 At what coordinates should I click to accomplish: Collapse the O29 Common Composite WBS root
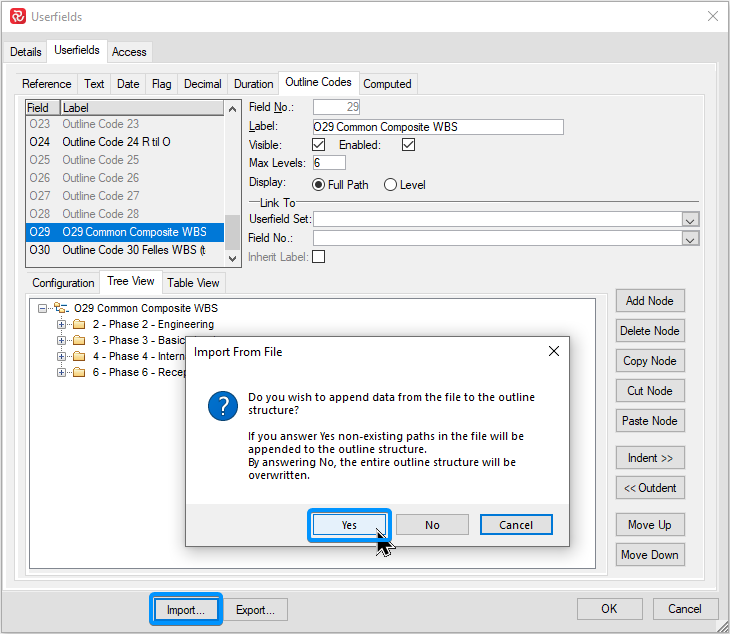point(43,309)
